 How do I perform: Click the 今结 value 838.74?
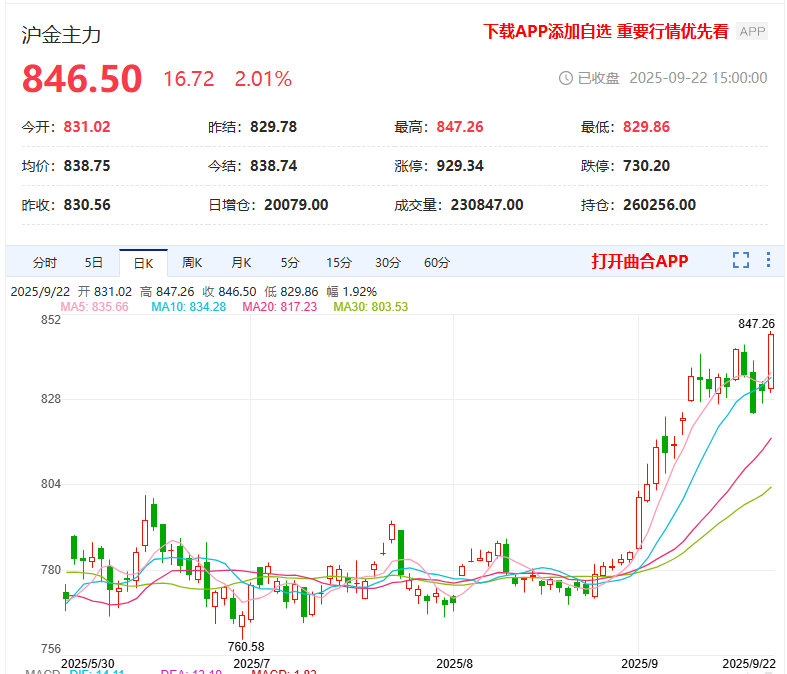(x=274, y=166)
